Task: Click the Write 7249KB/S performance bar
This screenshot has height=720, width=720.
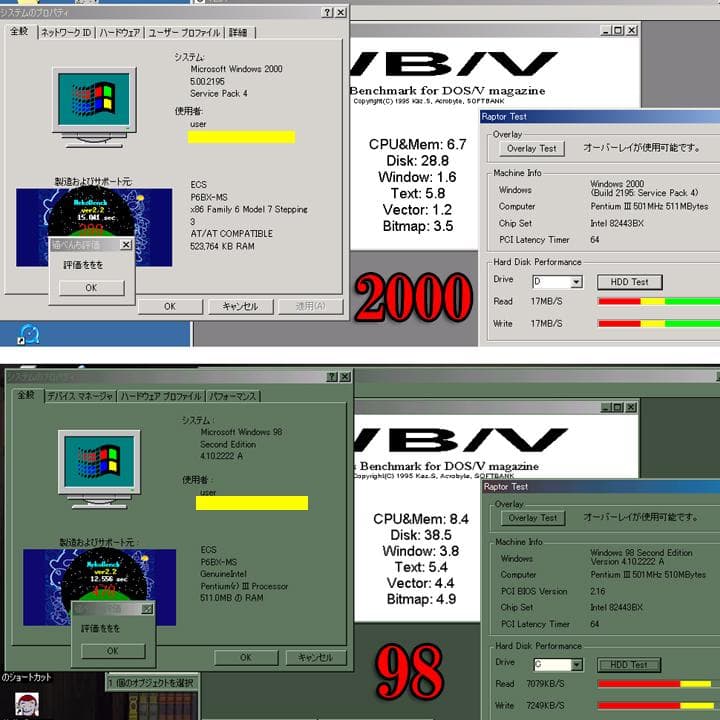Action: point(656,706)
